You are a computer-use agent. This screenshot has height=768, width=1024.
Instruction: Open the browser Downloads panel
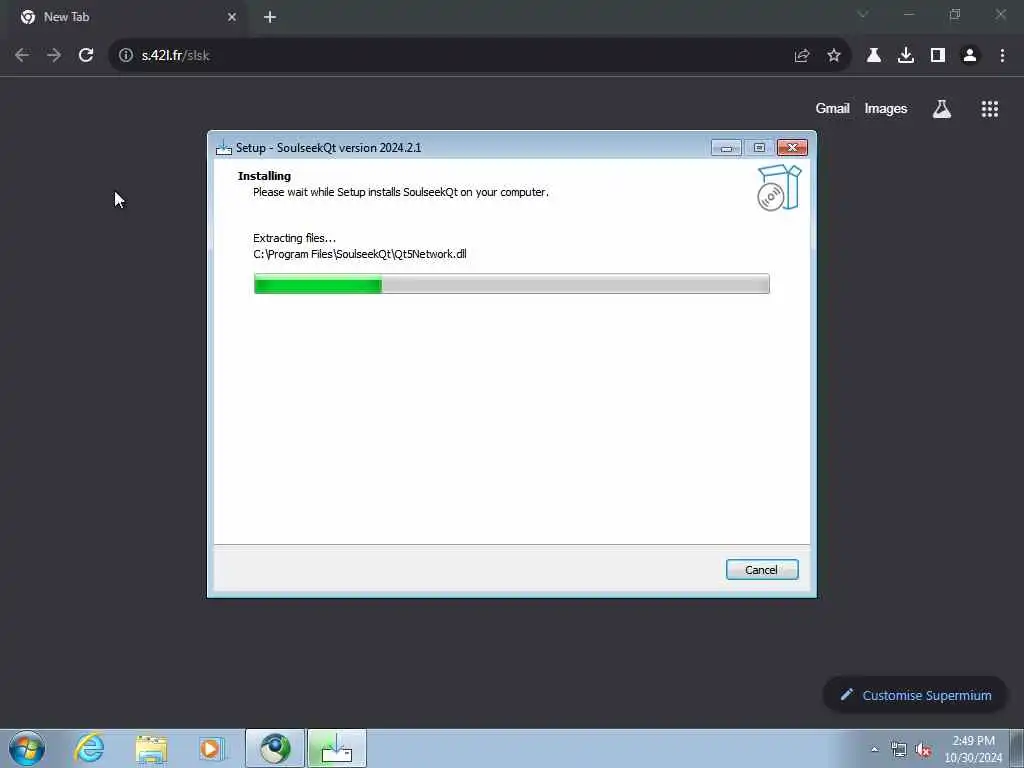coord(906,56)
